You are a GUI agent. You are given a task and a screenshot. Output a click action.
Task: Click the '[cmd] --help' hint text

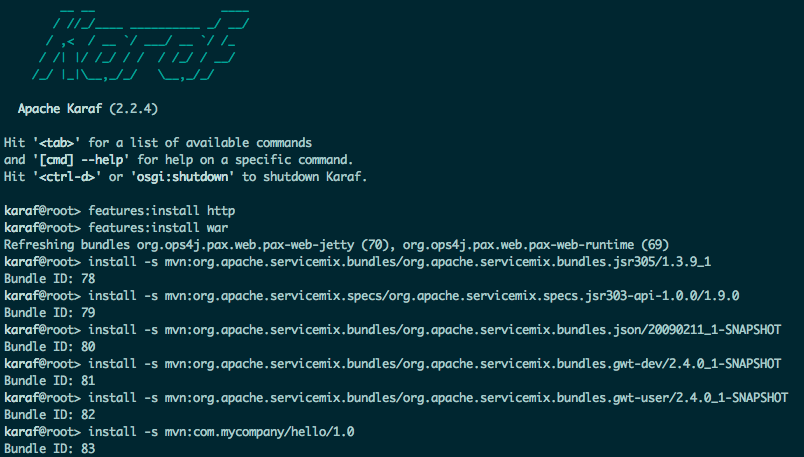82,160
